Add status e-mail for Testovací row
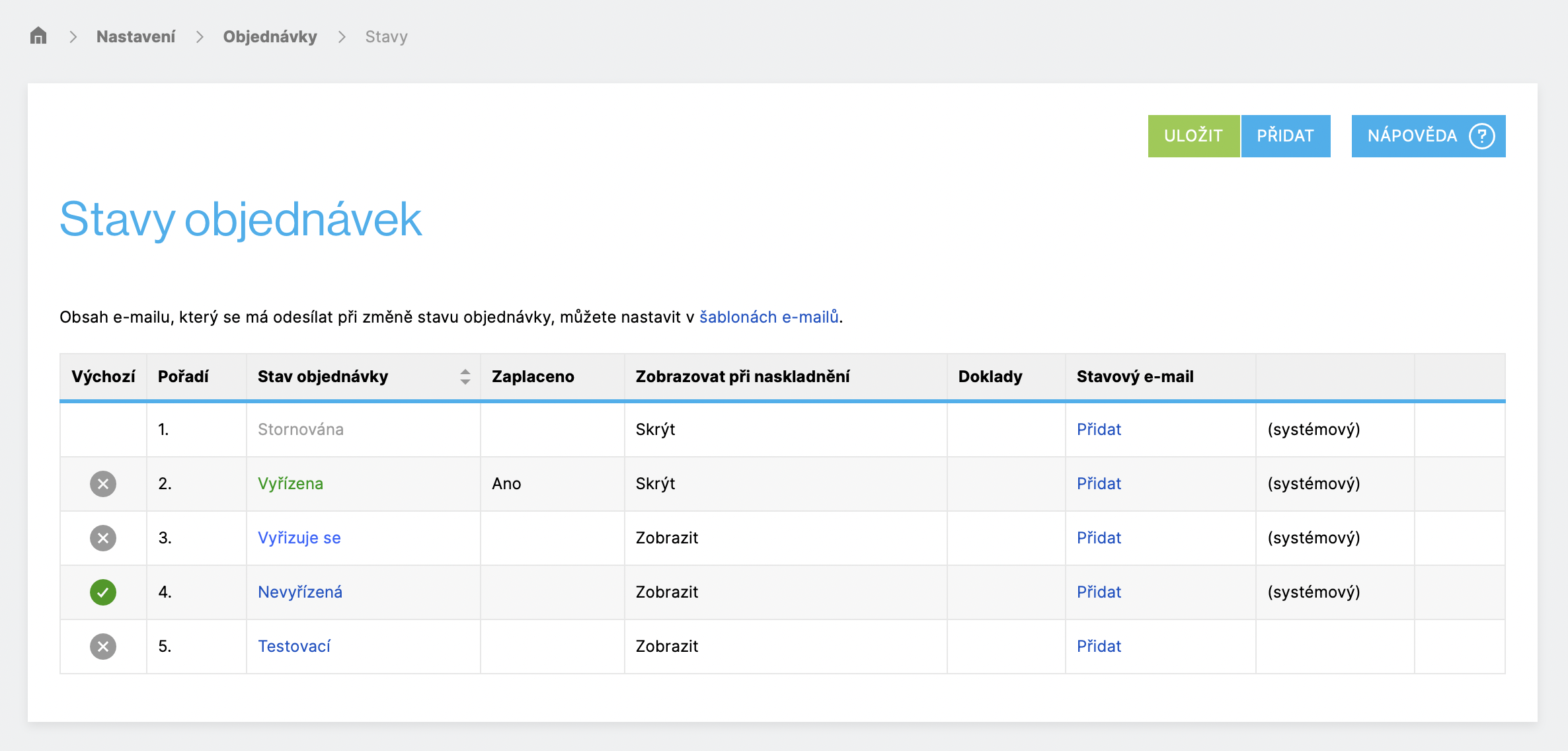The image size is (1568, 751). pyautogui.click(x=1099, y=647)
